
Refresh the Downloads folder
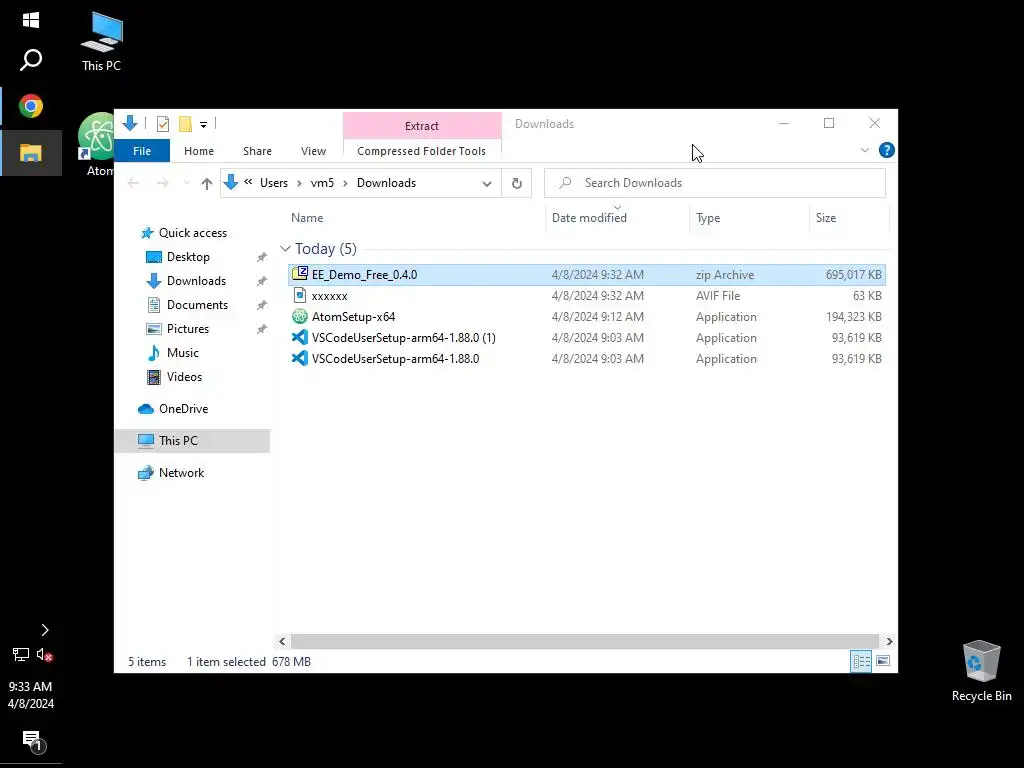(517, 184)
